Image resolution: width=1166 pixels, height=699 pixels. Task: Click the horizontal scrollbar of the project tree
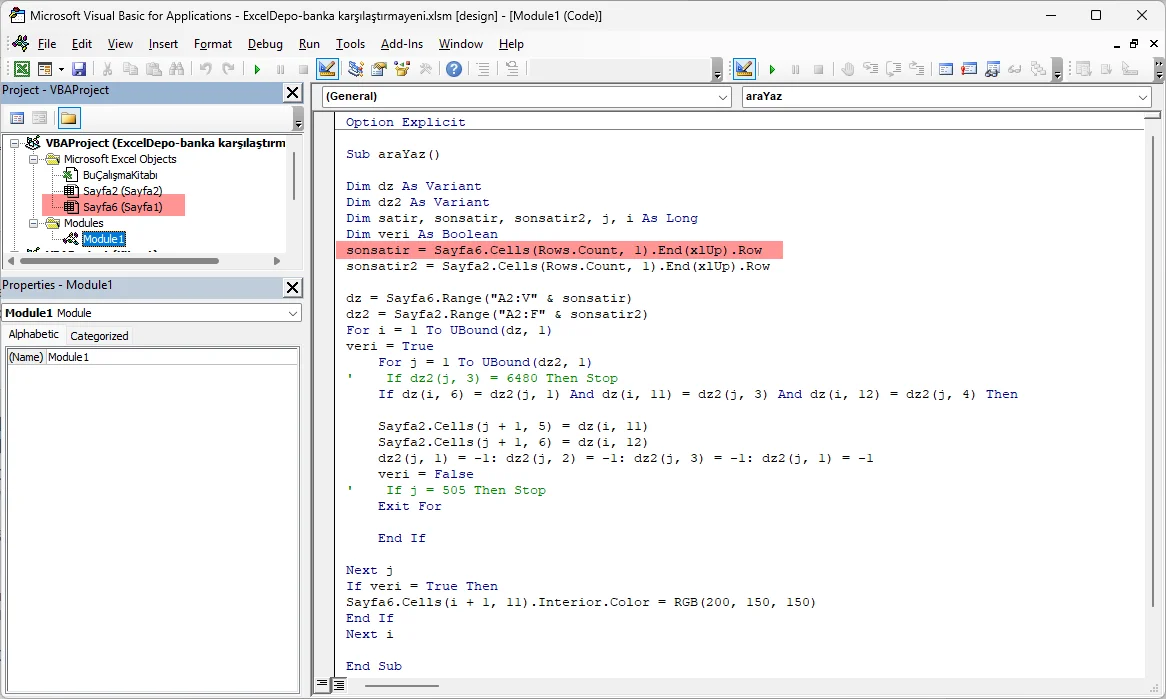tap(119, 261)
